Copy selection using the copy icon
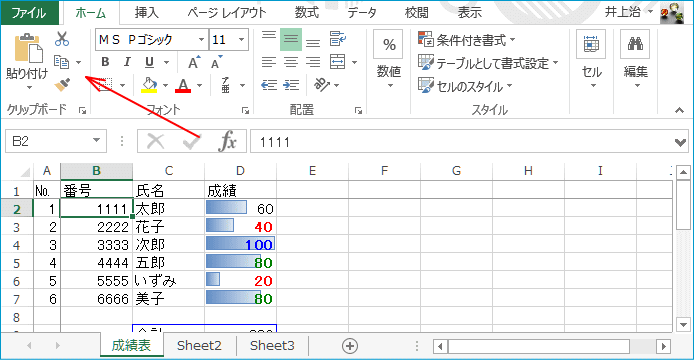The width and height of the screenshot is (694, 360). (x=62, y=62)
